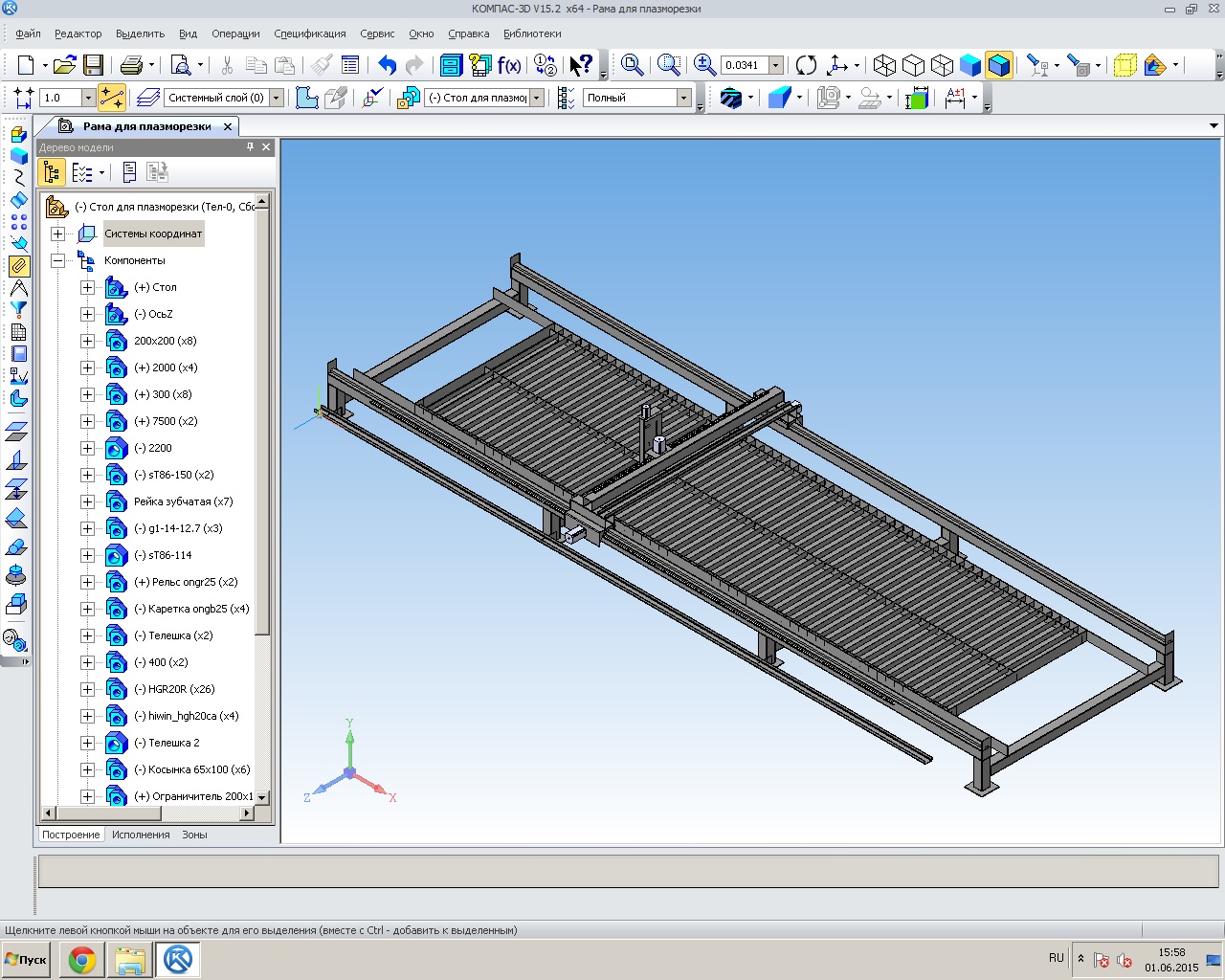Expand the Системы координат tree node
Screen dimensions: 1225x980
(x=58, y=234)
